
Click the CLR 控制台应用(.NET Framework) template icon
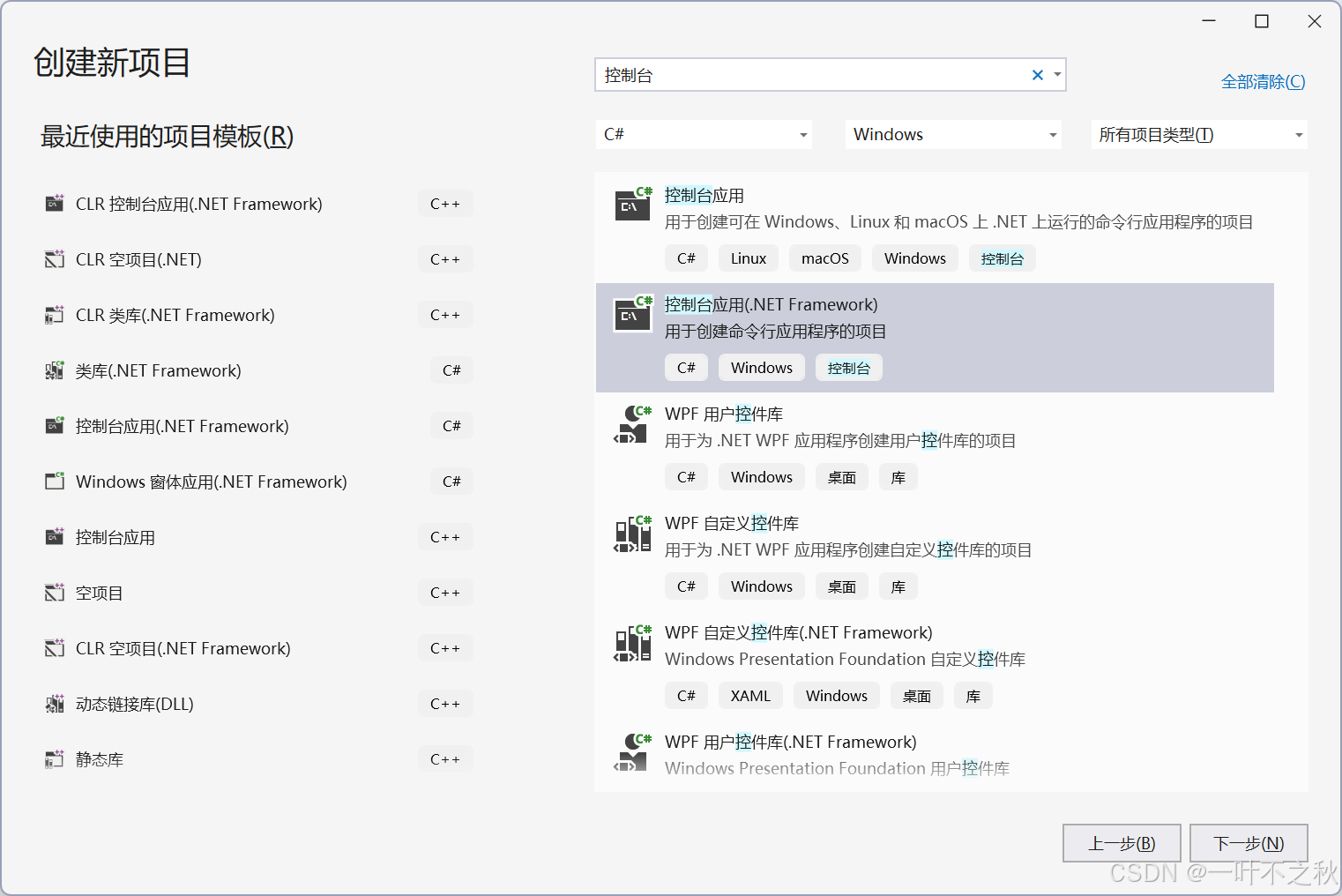pyautogui.click(x=55, y=203)
